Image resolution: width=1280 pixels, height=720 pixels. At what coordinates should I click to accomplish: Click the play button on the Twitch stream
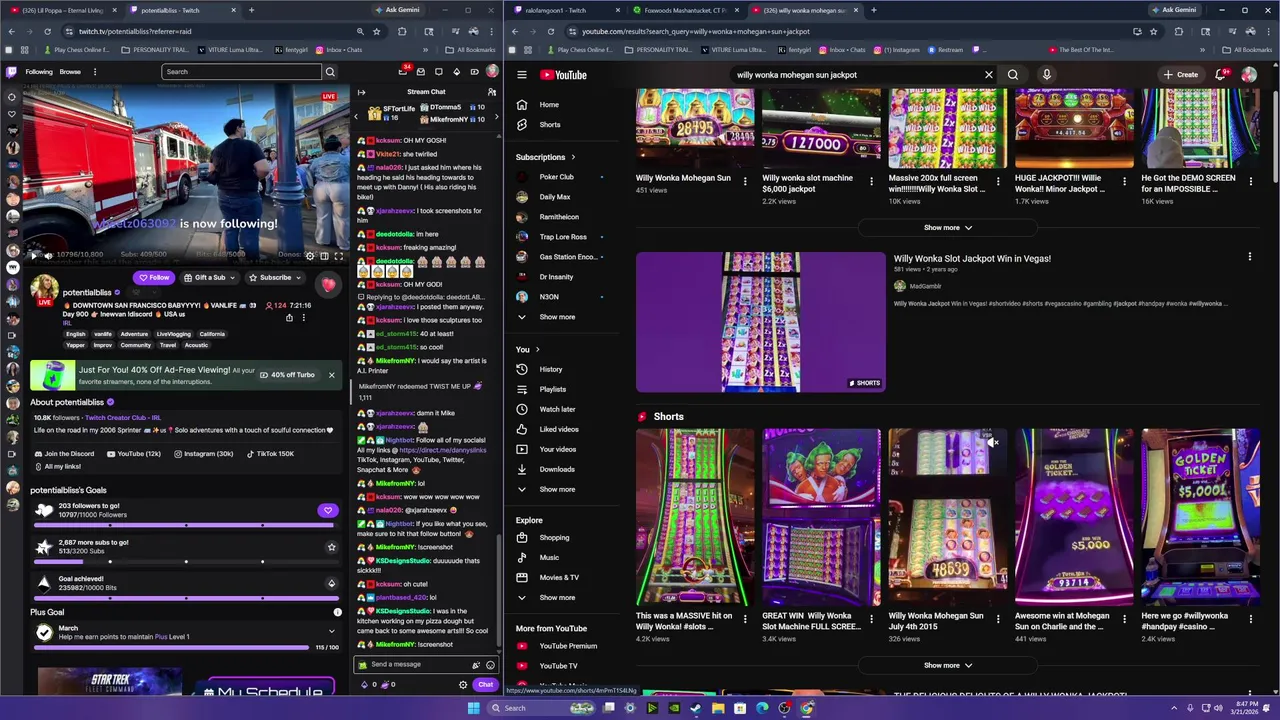tap(33, 255)
